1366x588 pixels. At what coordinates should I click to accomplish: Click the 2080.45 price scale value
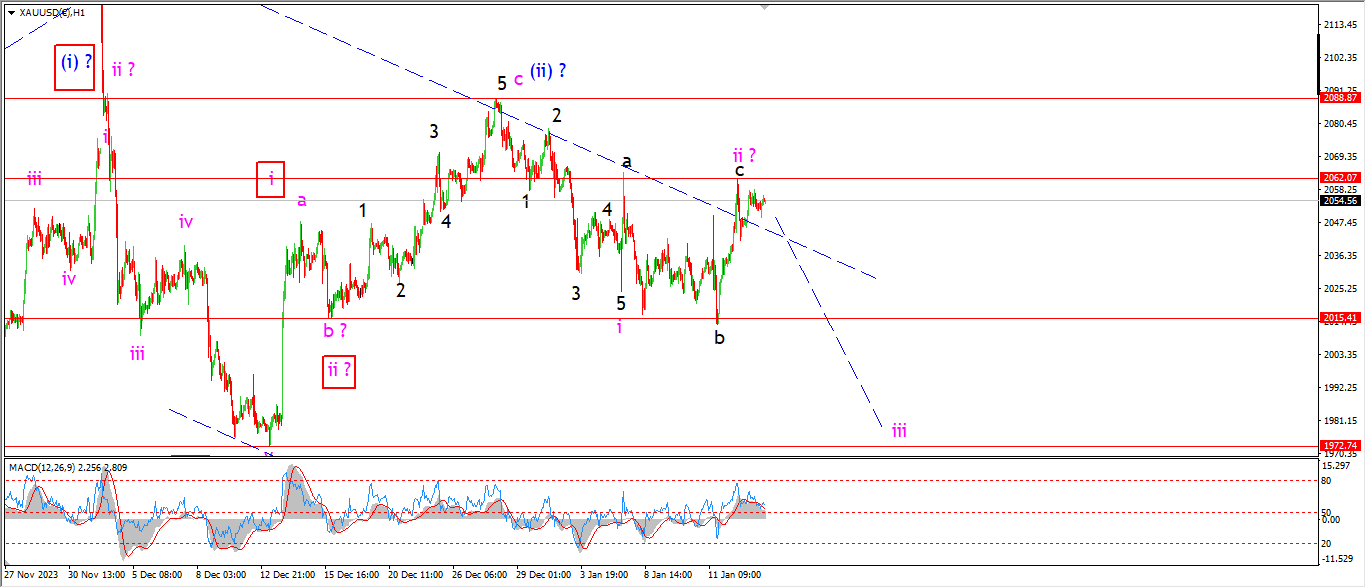[1340, 123]
